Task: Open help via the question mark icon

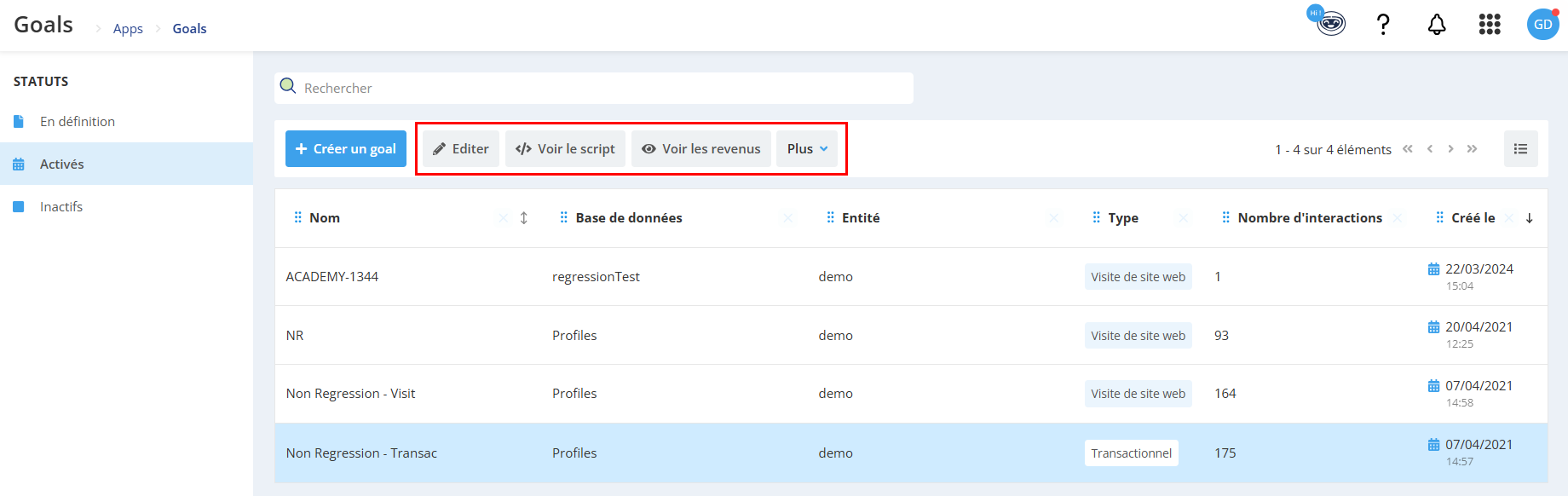Action: [x=1383, y=25]
